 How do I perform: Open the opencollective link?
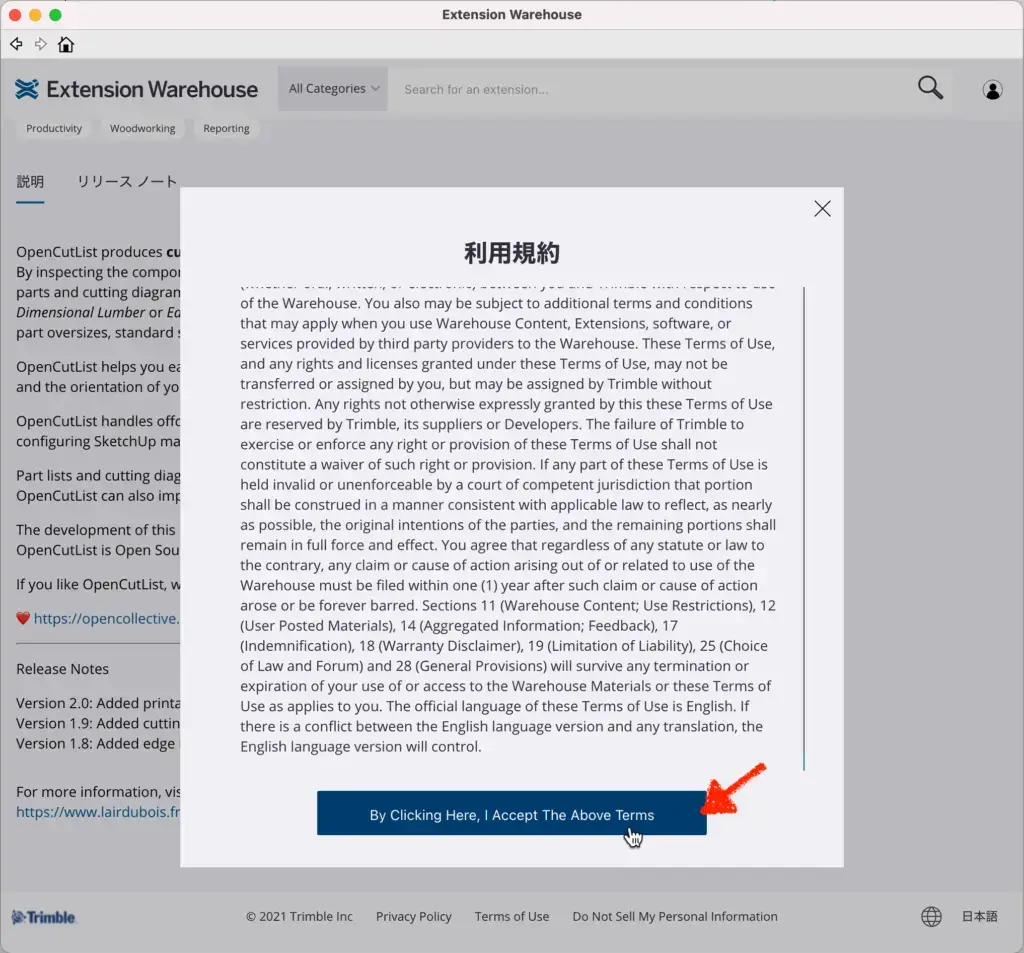tap(106, 619)
